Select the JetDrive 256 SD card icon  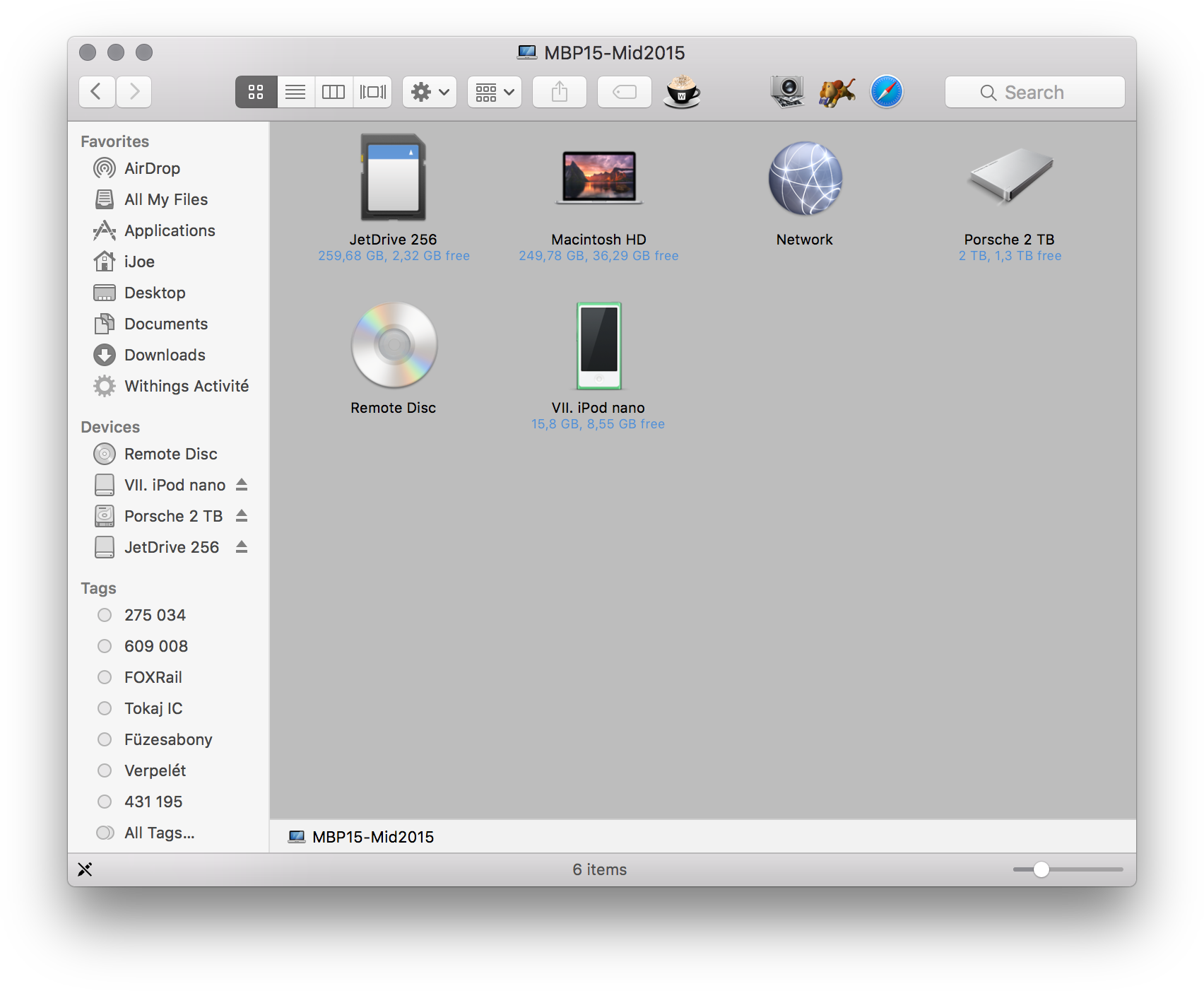[x=394, y=177]
